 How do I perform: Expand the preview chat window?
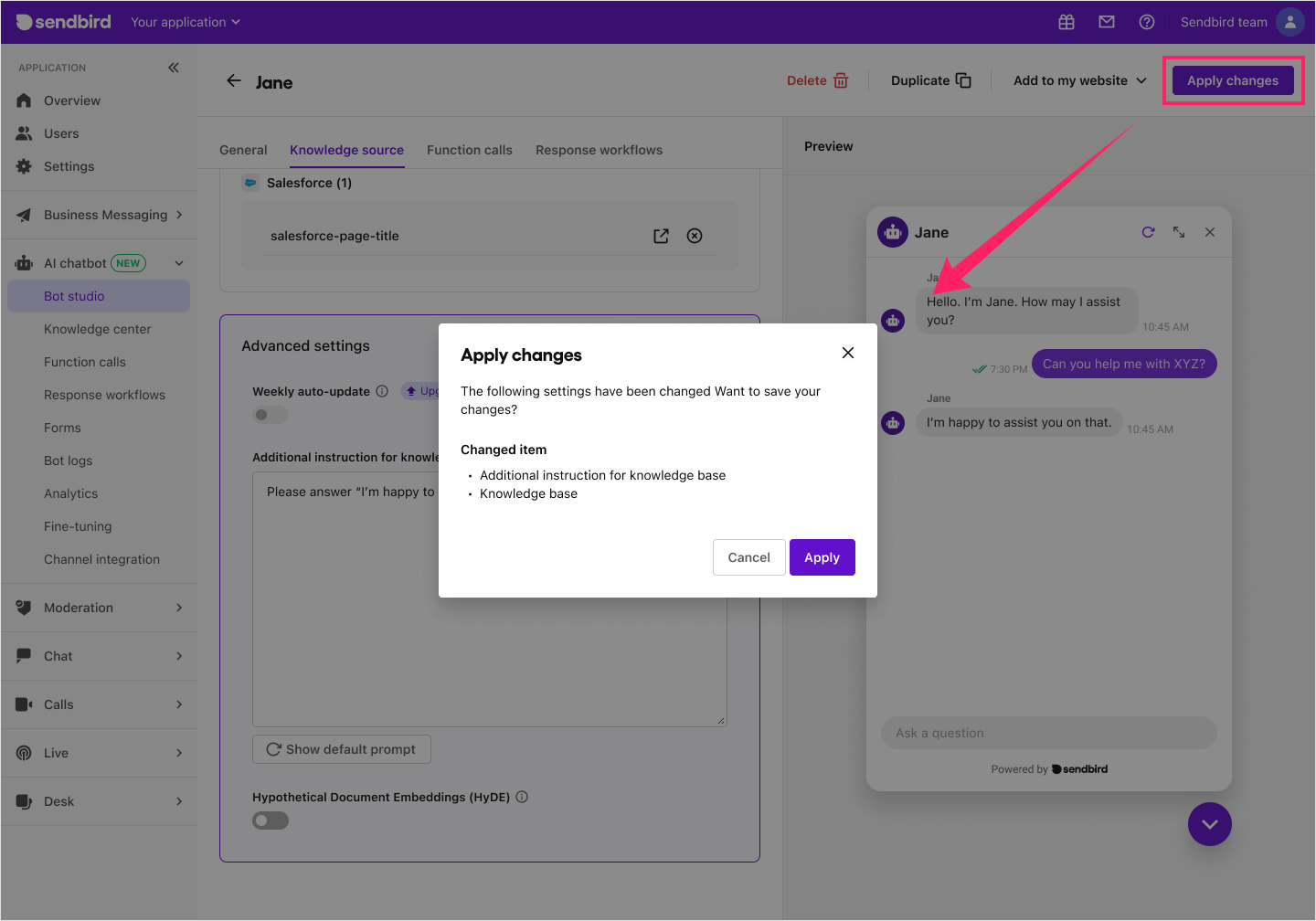(1179, 232)
